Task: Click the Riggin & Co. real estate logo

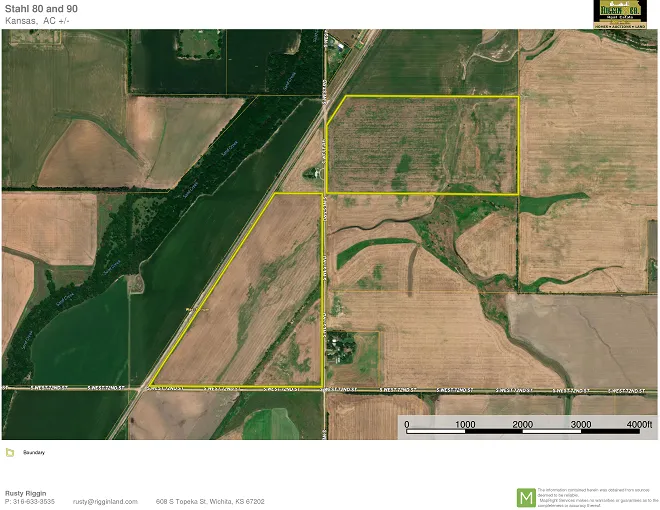Action: [x=618, y=13]
